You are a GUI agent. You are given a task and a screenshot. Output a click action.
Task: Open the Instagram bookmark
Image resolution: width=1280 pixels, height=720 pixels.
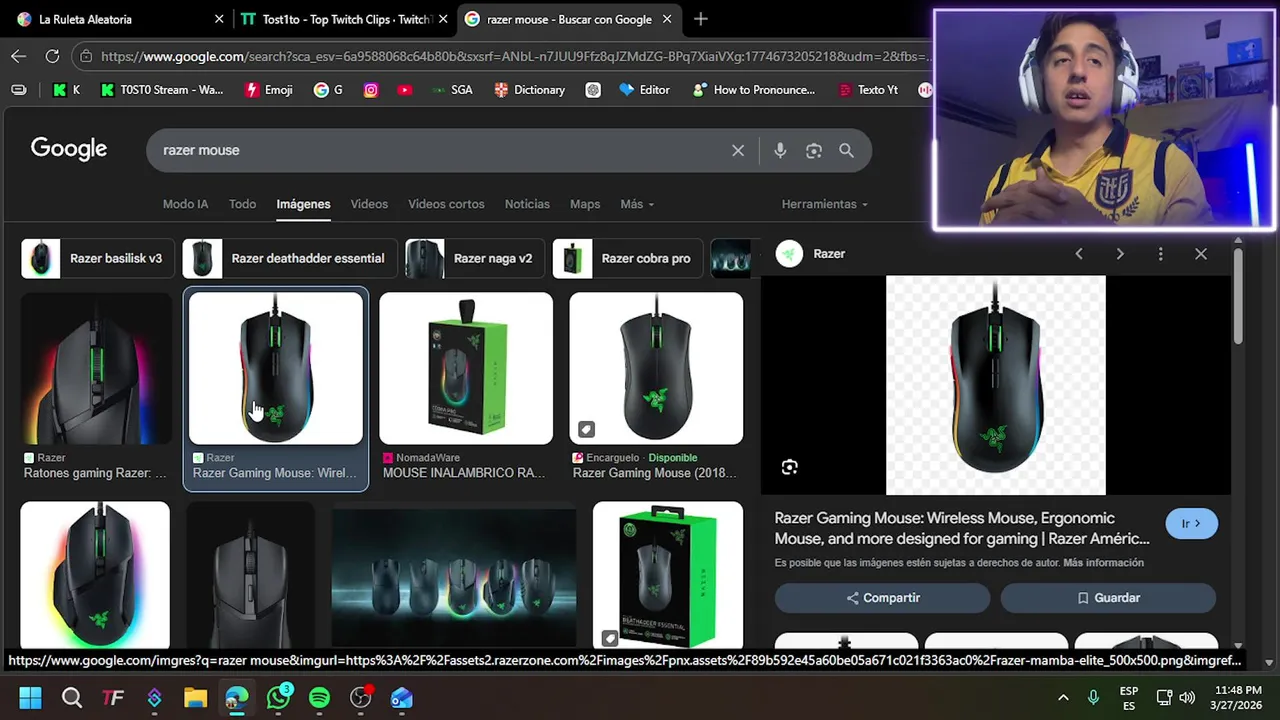371,90
